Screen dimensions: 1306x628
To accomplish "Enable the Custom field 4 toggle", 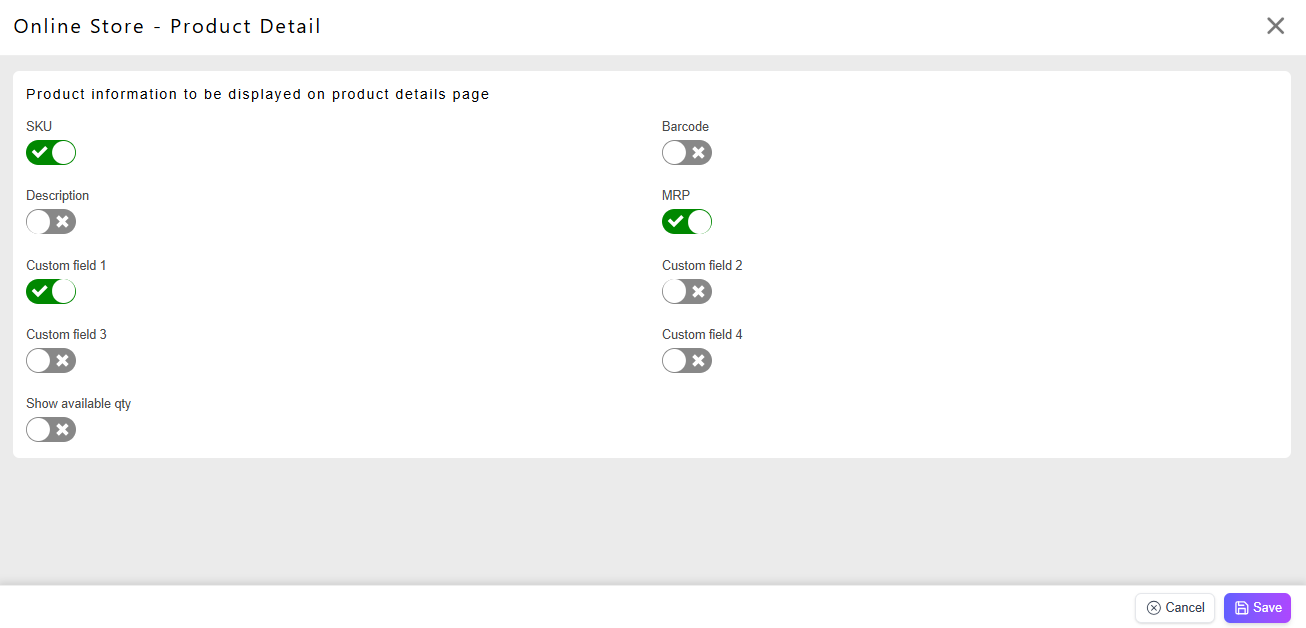I will coord(687,361).
